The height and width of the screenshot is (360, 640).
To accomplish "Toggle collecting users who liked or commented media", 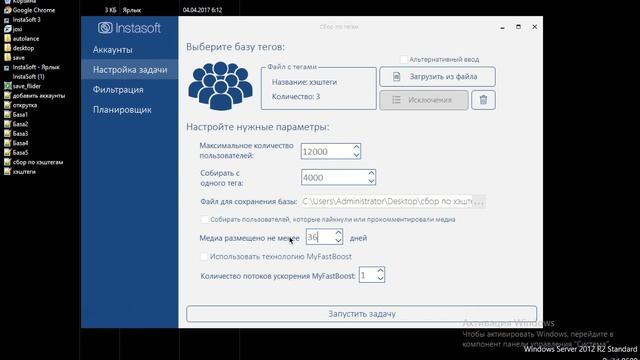I will click(204, 220).
